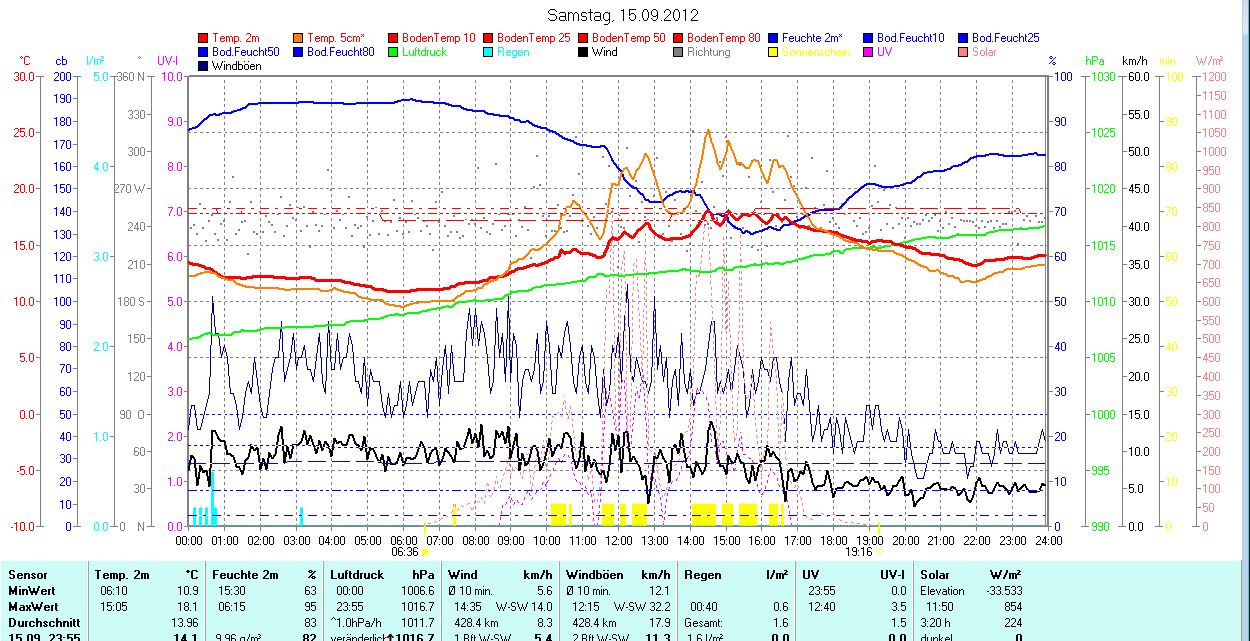Select the MaxWert row label

coord(35,607)
